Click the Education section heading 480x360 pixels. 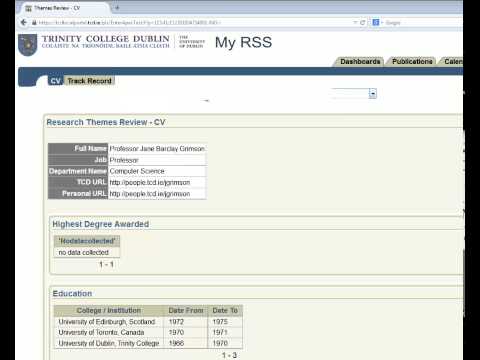click(72, 294)
